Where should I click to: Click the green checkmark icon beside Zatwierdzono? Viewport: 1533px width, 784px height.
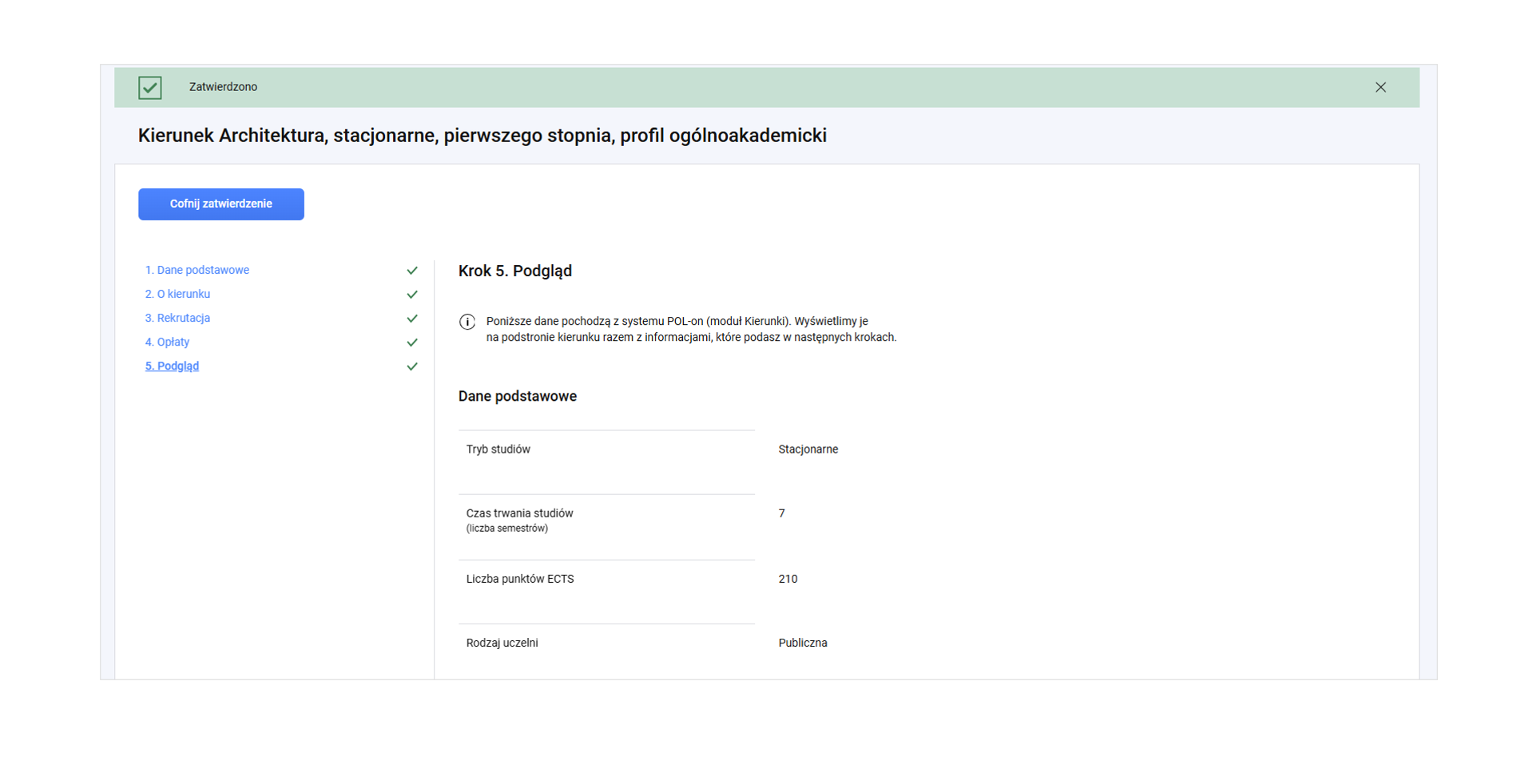click(x=149, y=88)
